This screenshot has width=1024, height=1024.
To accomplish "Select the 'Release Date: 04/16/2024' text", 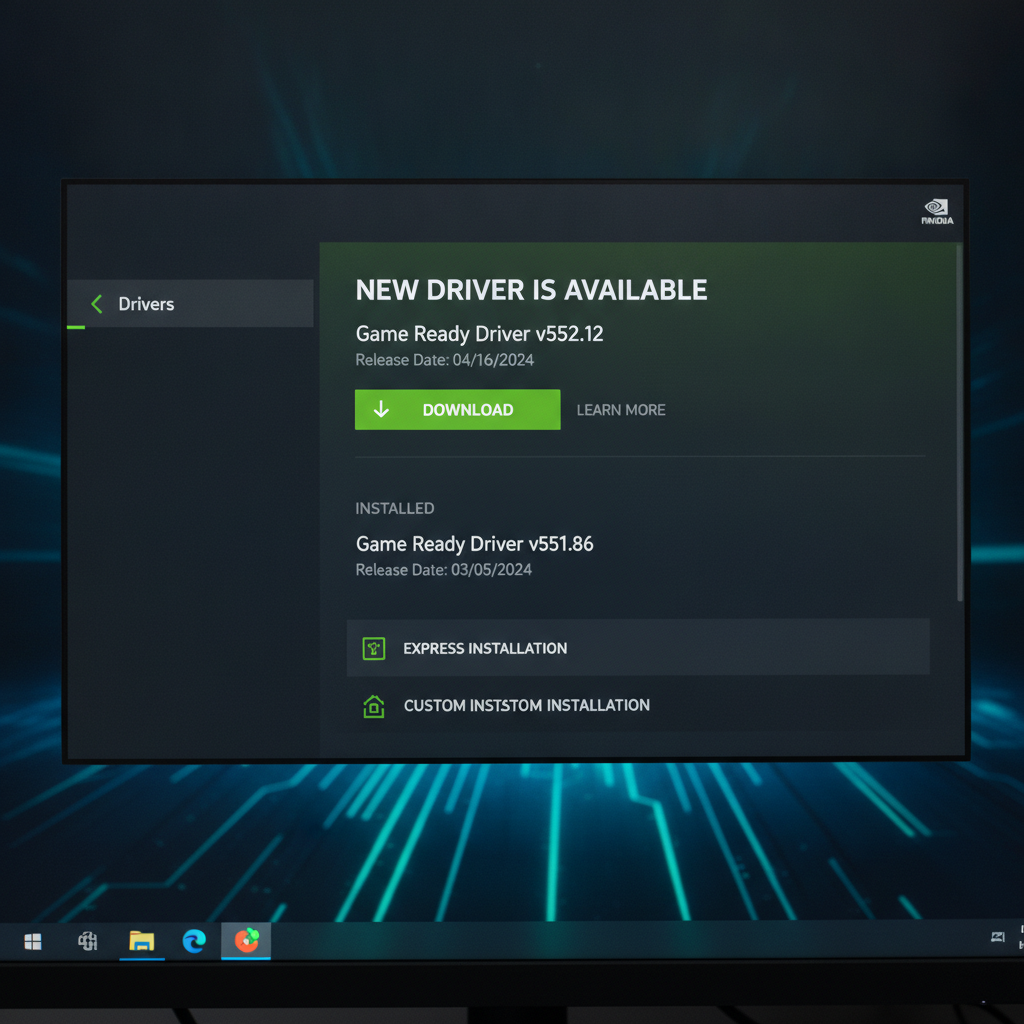I will click(445, 360).
